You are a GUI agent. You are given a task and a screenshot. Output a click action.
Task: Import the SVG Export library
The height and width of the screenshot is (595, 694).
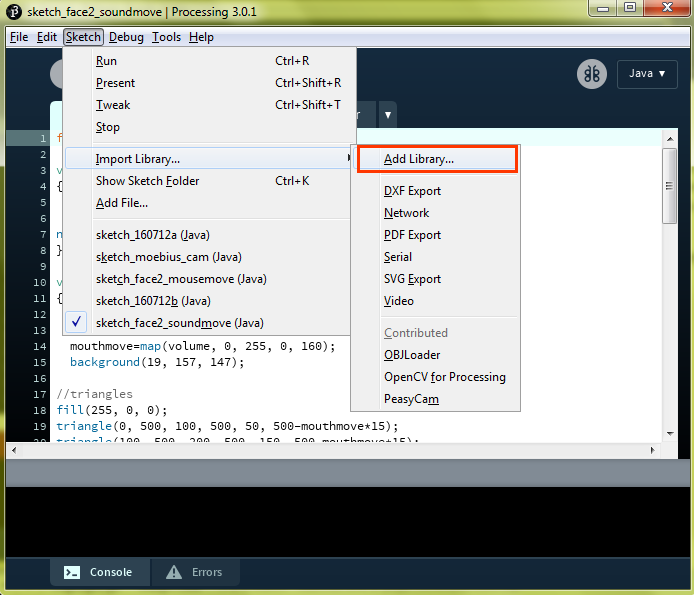coord(436,279)
